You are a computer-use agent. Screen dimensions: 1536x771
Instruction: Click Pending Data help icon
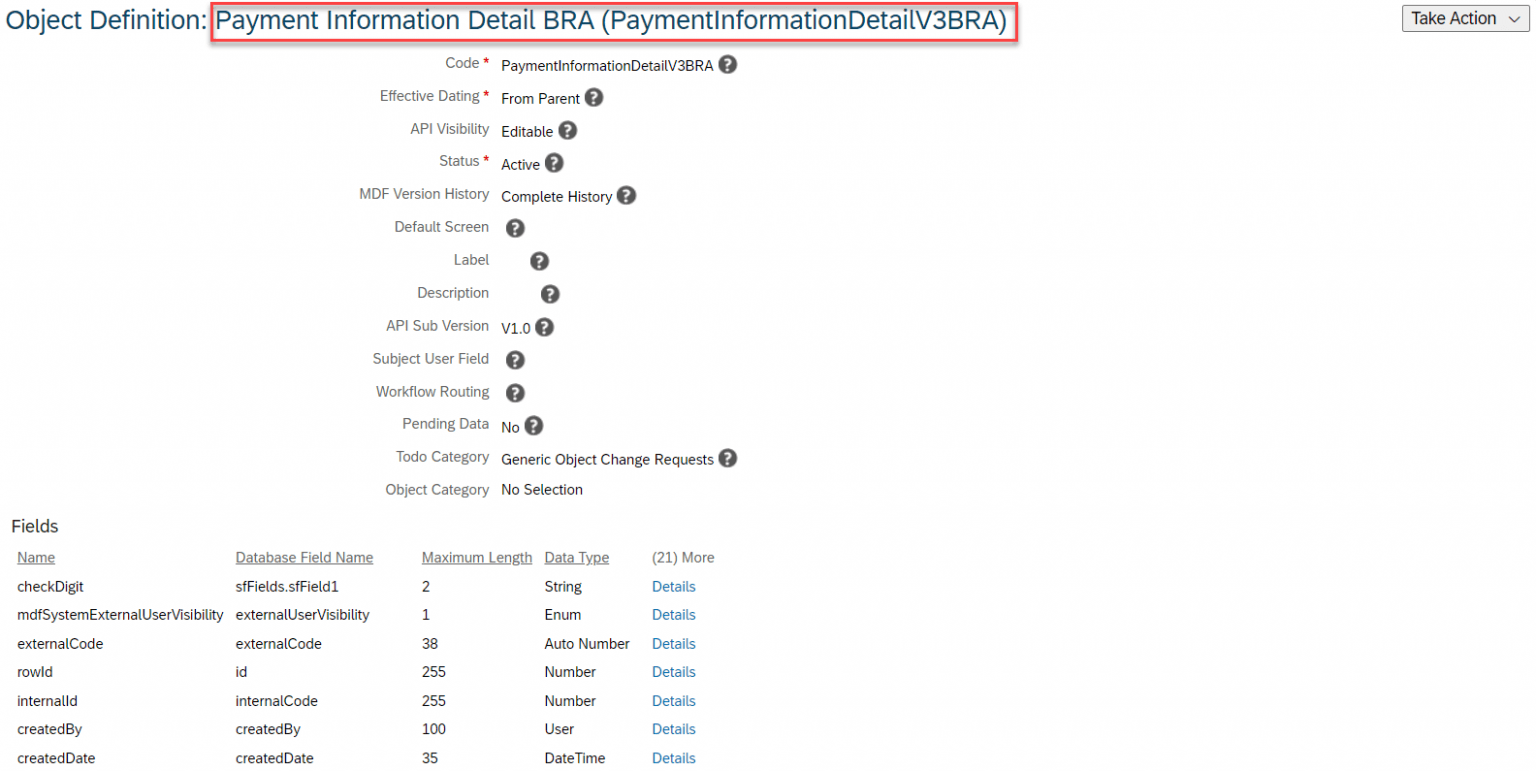534,426
